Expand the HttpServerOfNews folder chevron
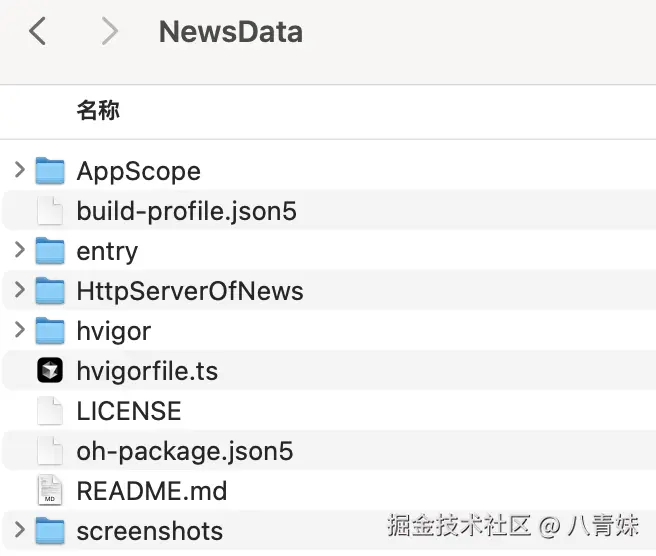The width and height of the screenshot is (656, 556). point(19,290)
